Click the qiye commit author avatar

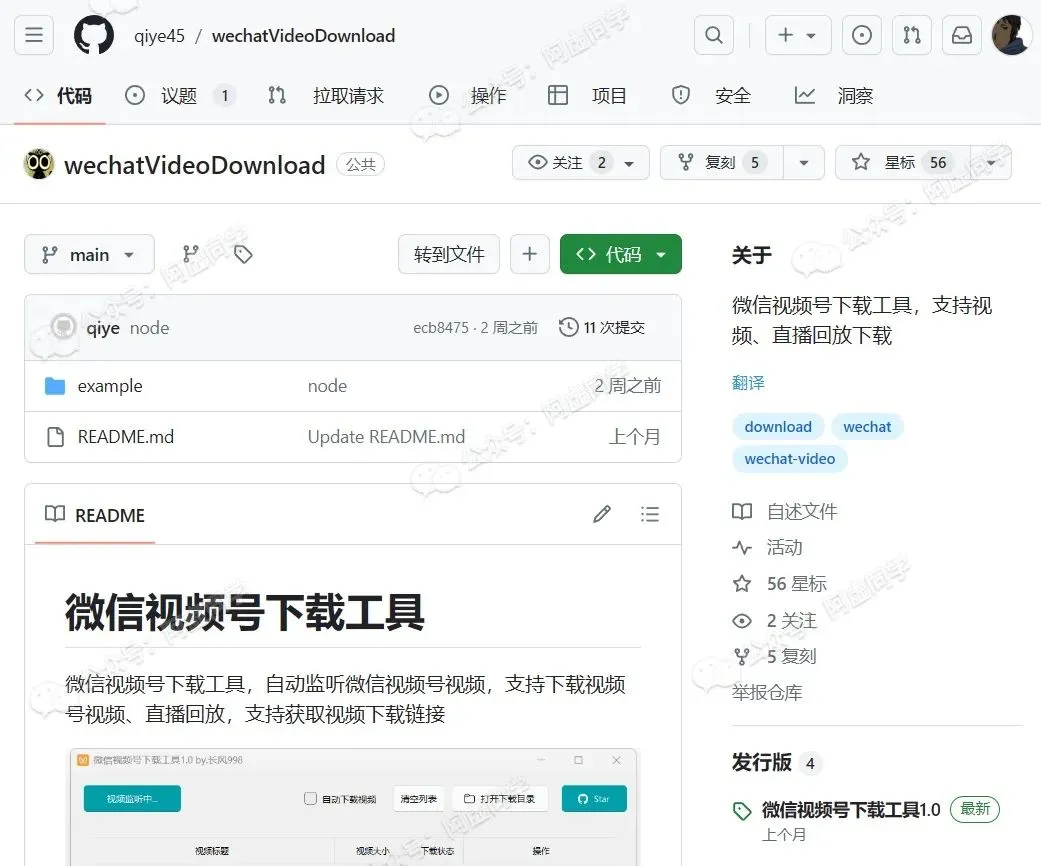pos(64,327)
